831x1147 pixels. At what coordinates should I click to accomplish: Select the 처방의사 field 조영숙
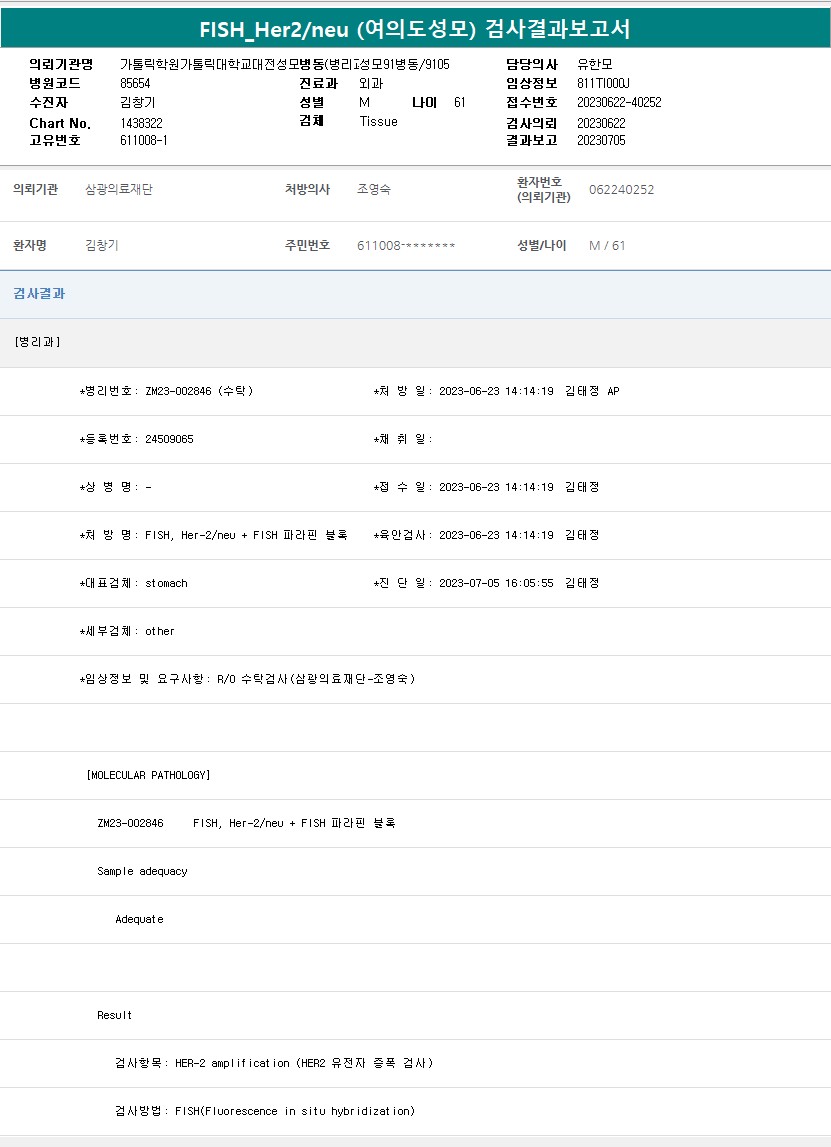(x=374, y=189)
